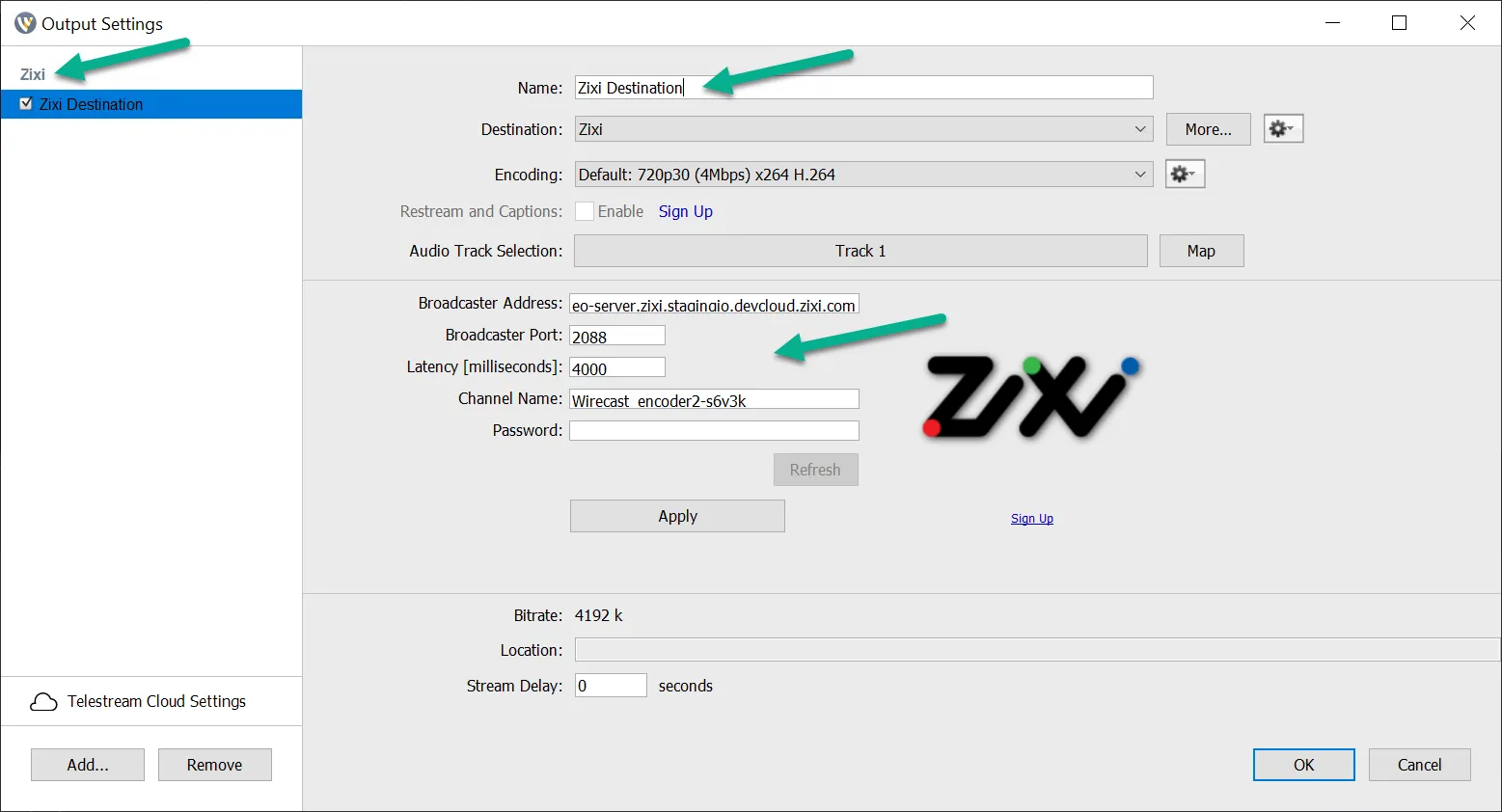Close the Output Settings window
1502x812 pixels.
click(x=1467, y=23)
